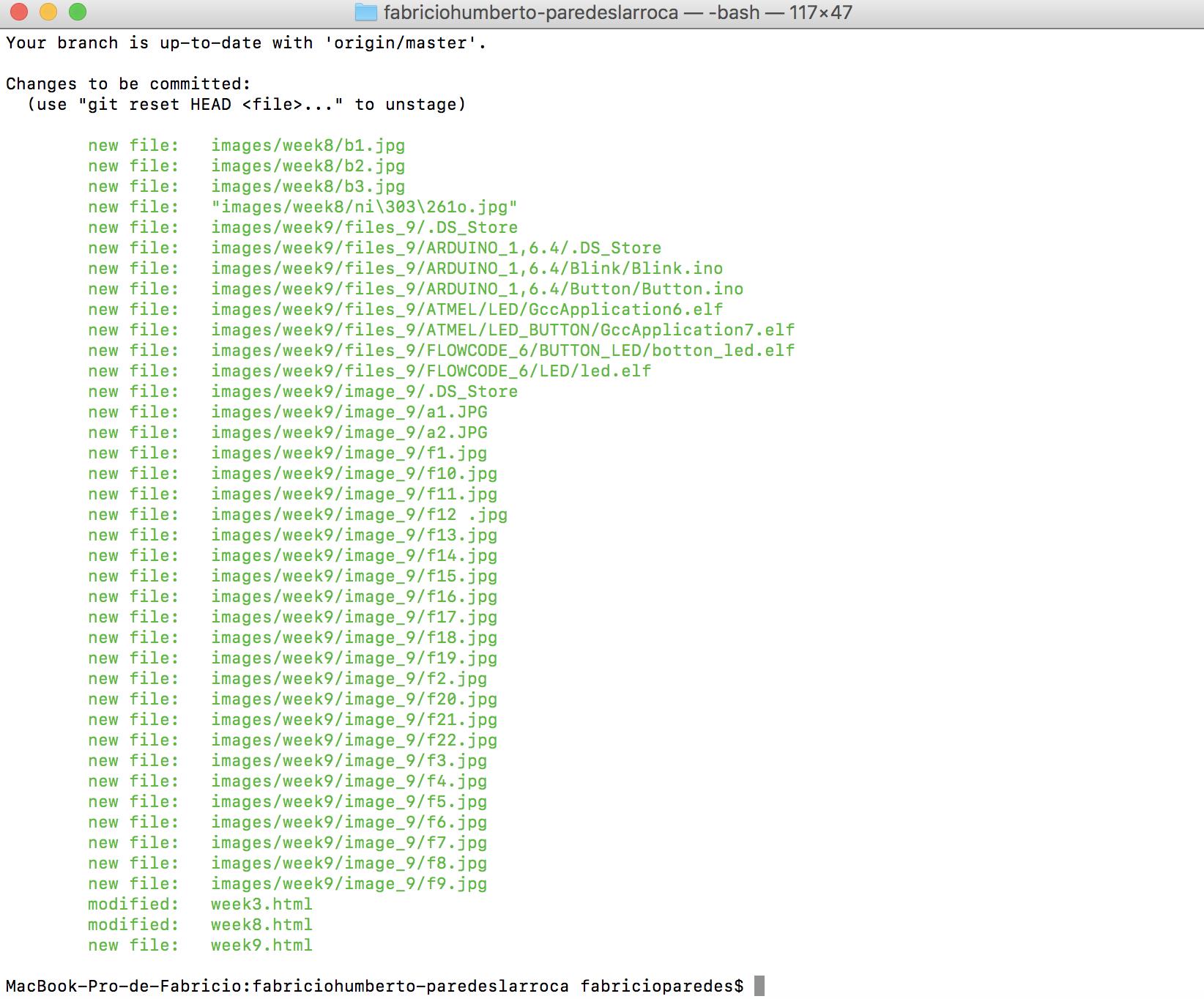Click the image_9/a2.JPG path
Screen dimensions: 1204x999
coord(349,433)
